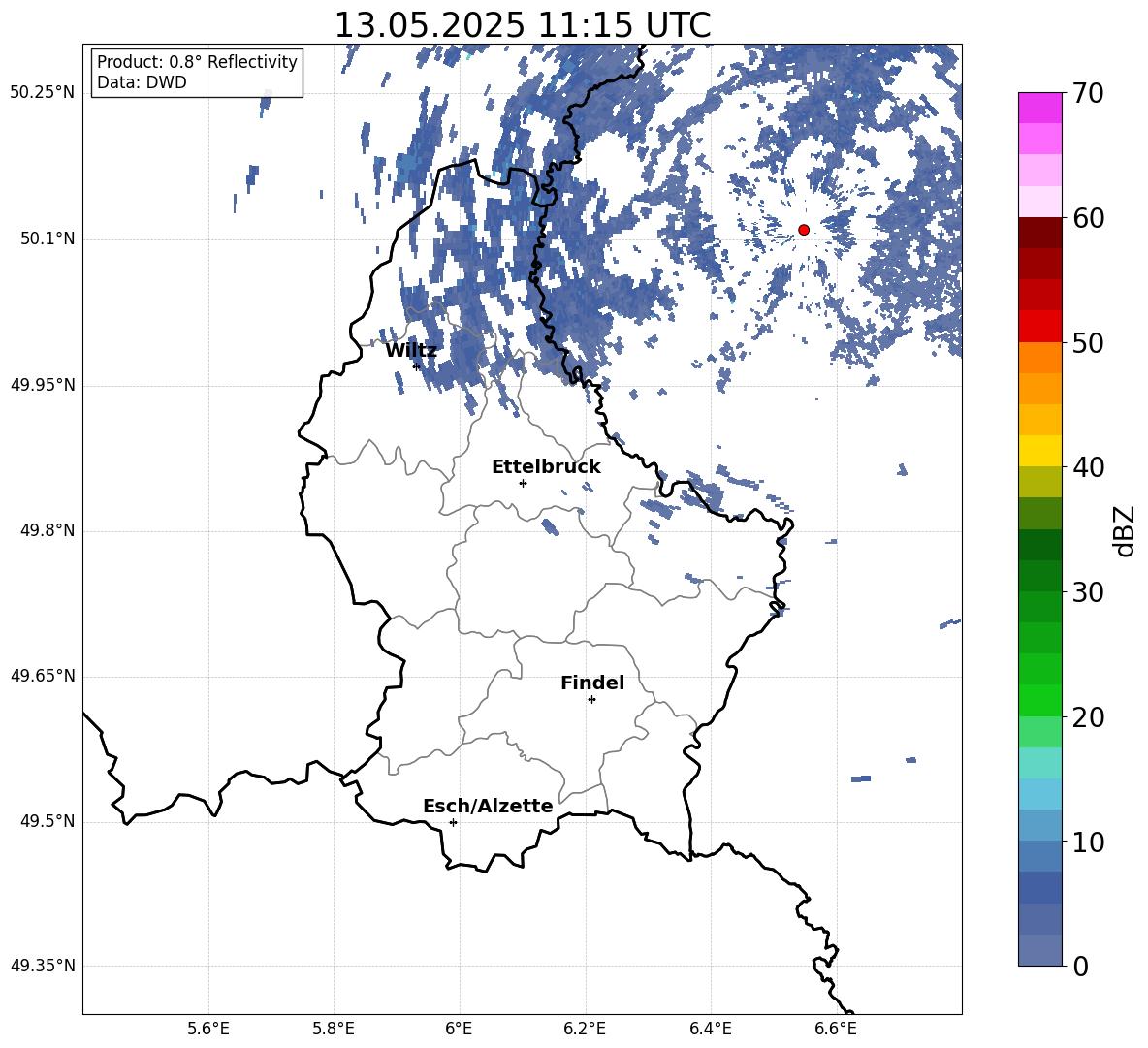Image resolution: width=1148 pixels, height=1048 pixels.
Task: Click the 49.65°N latitude label
Action: click(43, 677)
